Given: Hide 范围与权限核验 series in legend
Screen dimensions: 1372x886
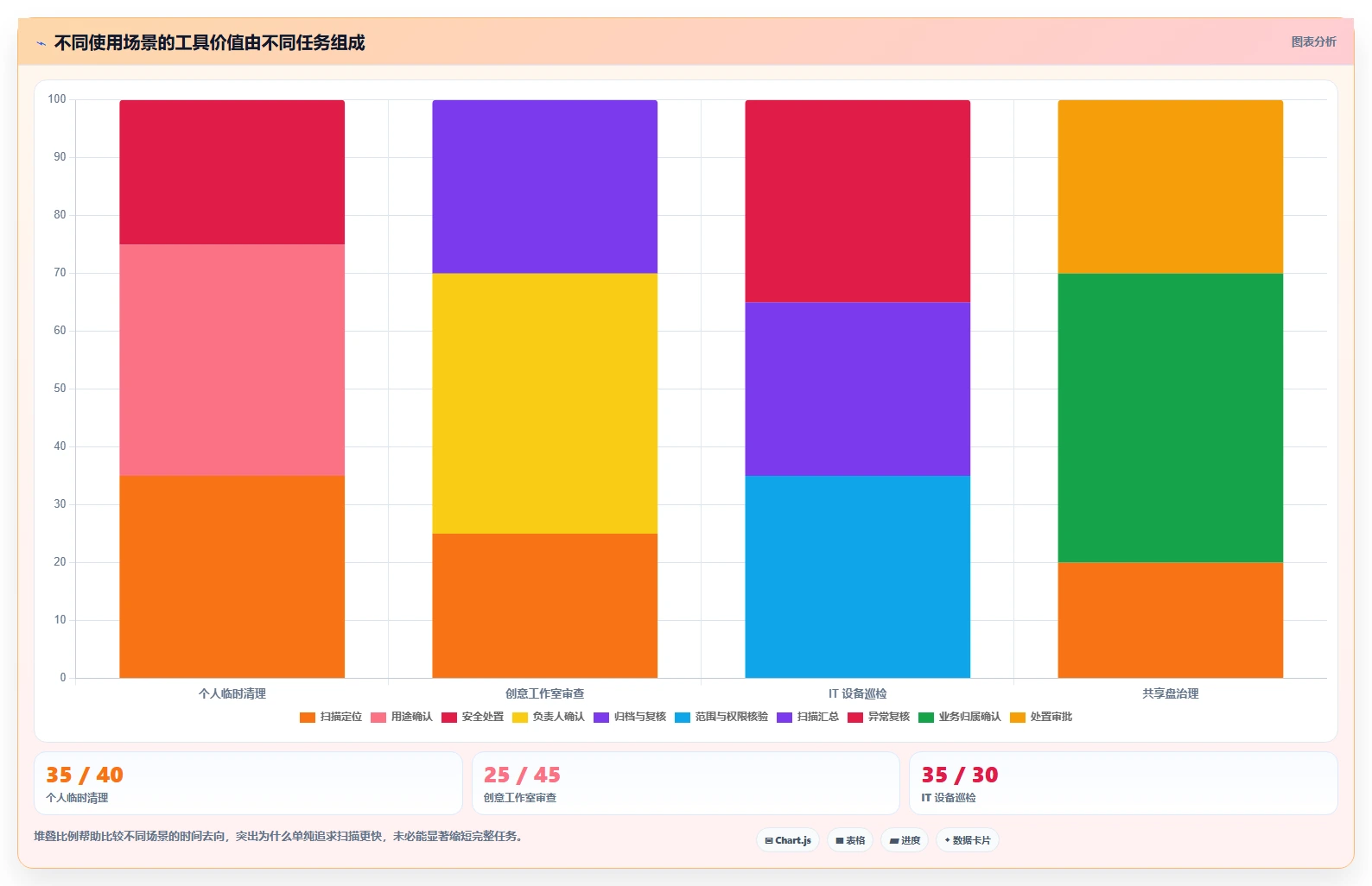Looking at the screenshot, I should point(721,717).
